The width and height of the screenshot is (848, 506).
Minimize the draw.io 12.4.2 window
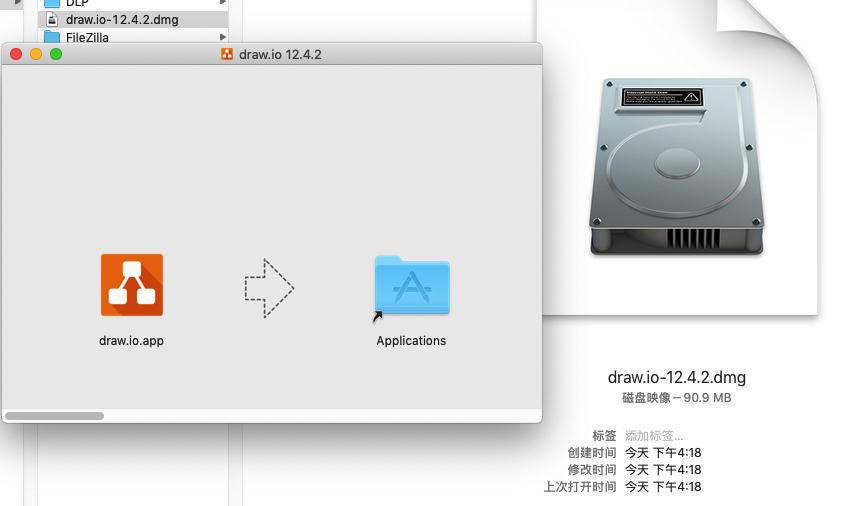tap(36, 54)
